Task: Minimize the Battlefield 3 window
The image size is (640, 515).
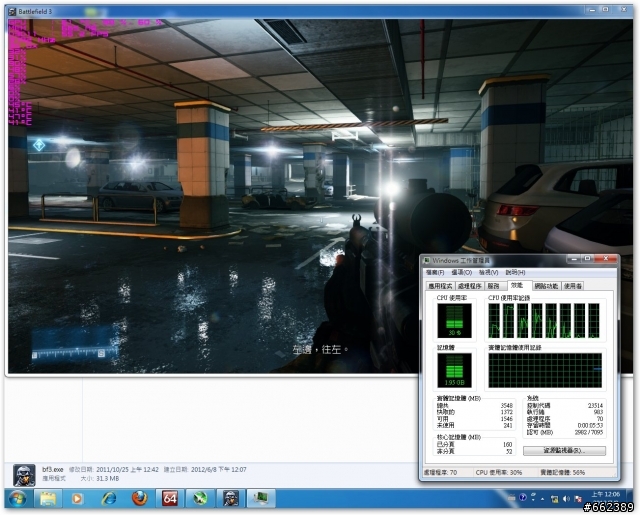Action: 592,9
